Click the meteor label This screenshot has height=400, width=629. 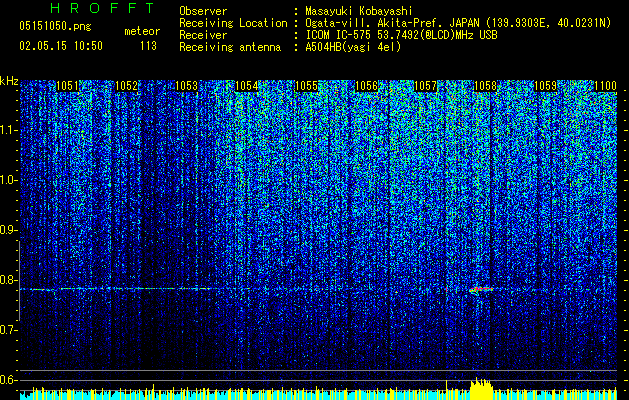(x=142, y=31)
